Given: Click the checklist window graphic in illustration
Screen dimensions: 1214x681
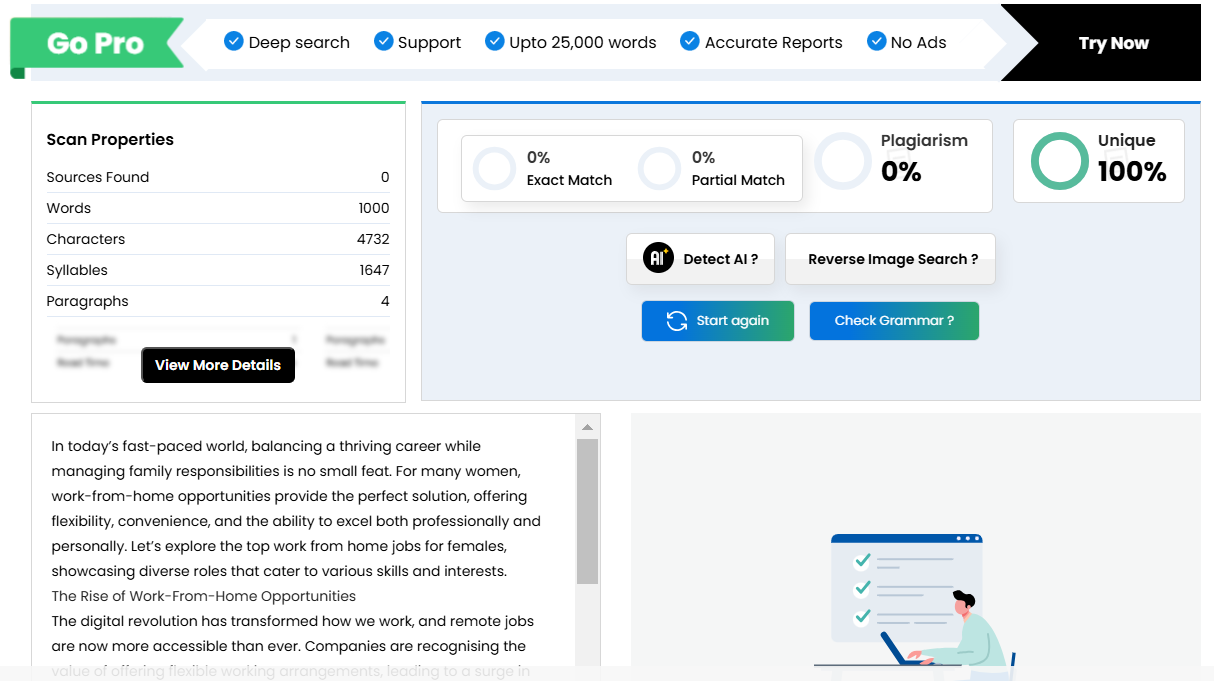Looking at the screenshot, I should pyautogui.click(x=907, y=587).
